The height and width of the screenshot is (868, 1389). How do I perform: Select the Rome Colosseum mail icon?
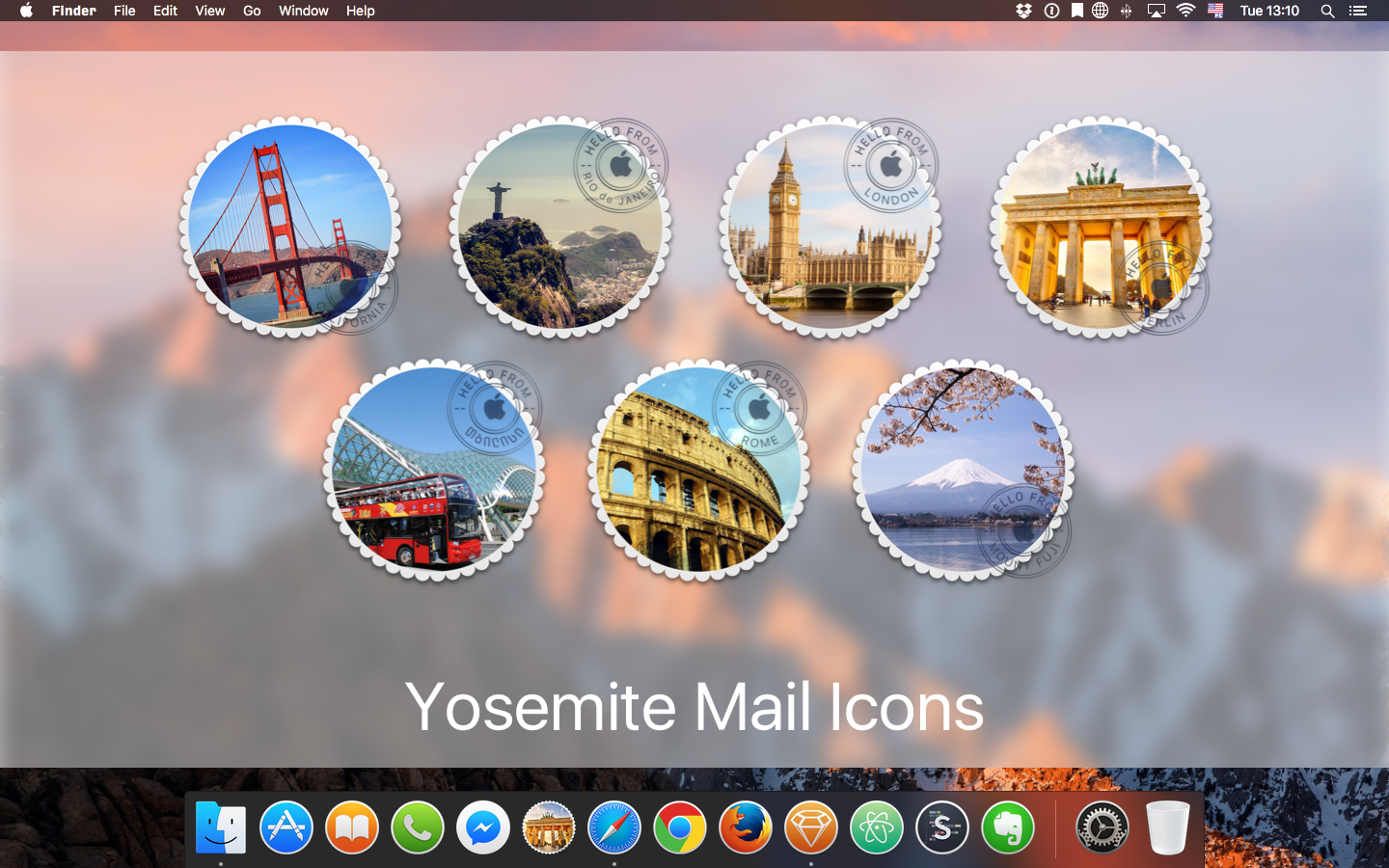pos(698,471)
